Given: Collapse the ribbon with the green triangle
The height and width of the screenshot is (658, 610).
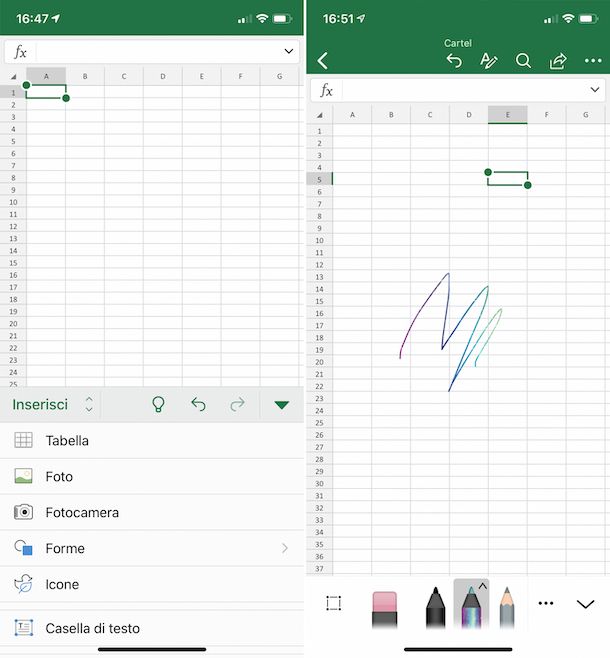Looking at the screenshot, I should [282, 405].
